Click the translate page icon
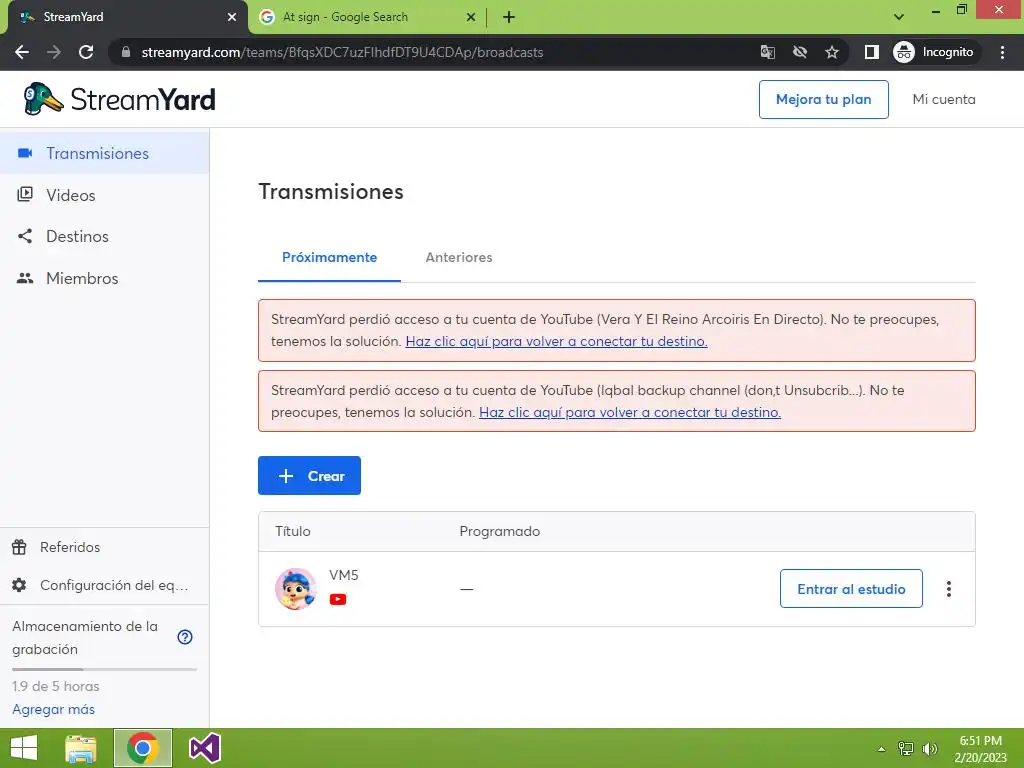1024x768 pixels. pyautogui.click(x=768, y=52)
